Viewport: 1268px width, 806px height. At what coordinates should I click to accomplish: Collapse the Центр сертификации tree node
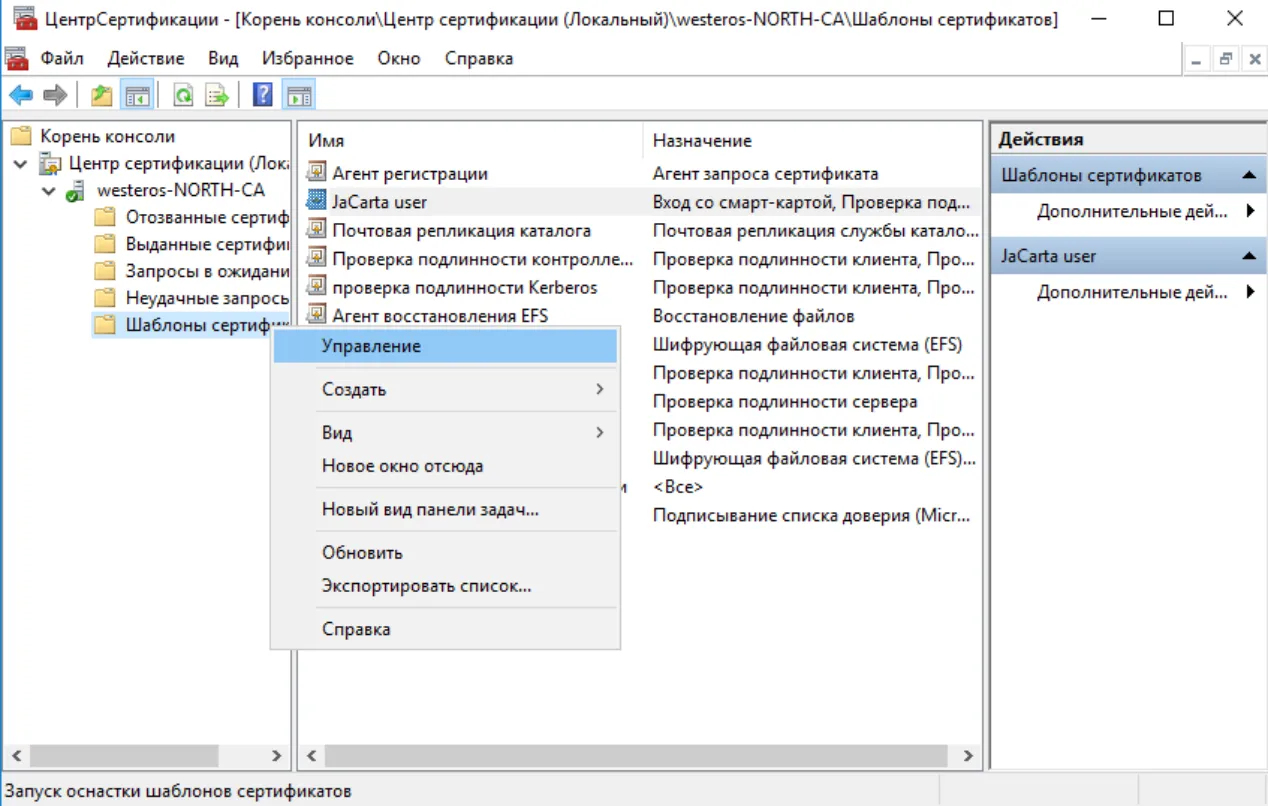click(x=21, y=164)
